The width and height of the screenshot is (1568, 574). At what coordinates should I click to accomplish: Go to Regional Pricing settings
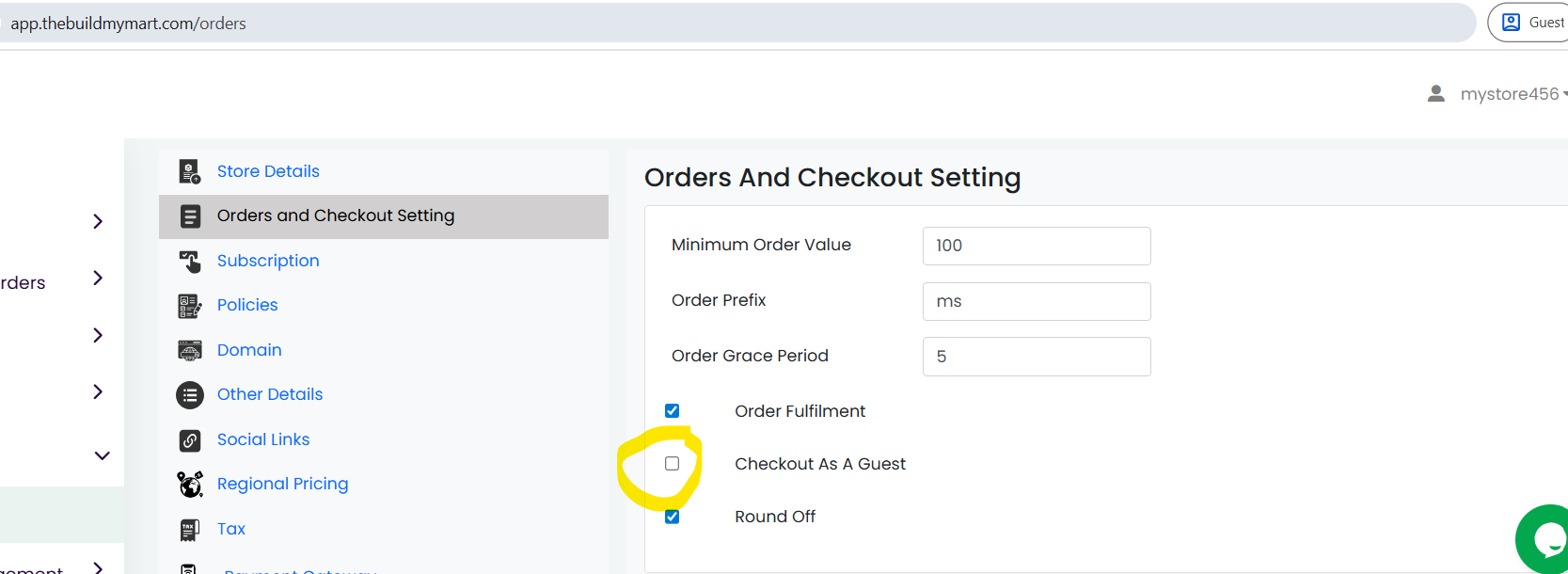click(x=282, y=484)
